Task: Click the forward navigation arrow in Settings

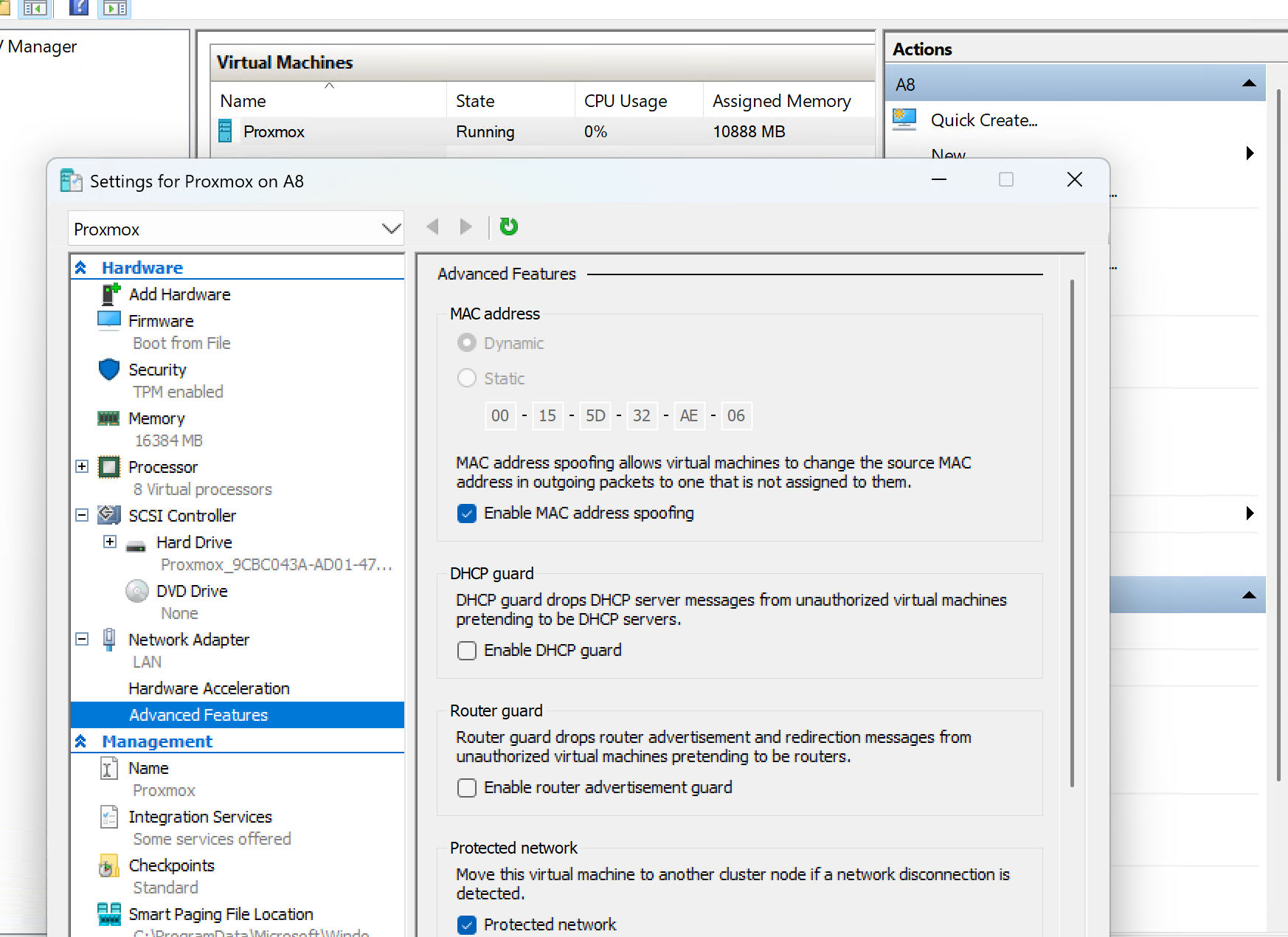Action: (x=465, y=227)
